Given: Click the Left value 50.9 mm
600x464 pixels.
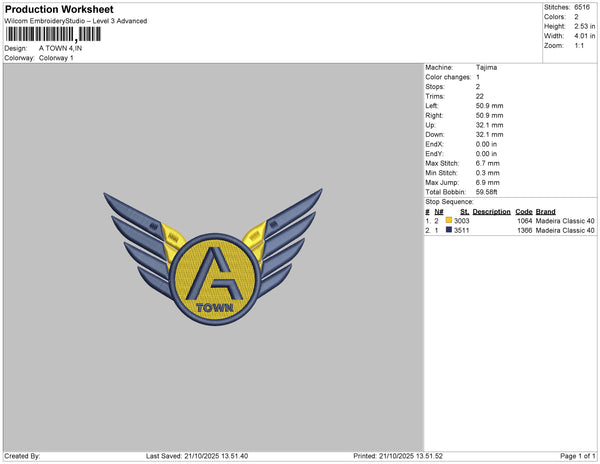Looking at the screenshot, I should [490, 106].
